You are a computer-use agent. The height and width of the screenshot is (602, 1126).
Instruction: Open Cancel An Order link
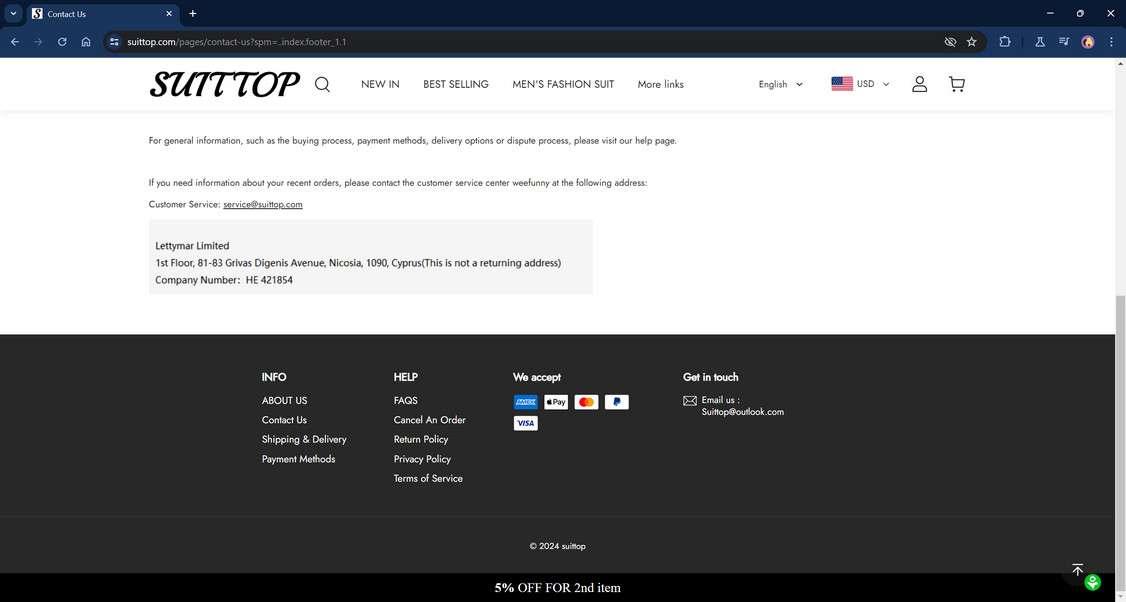pyautogui.click(x=429, y=420)
